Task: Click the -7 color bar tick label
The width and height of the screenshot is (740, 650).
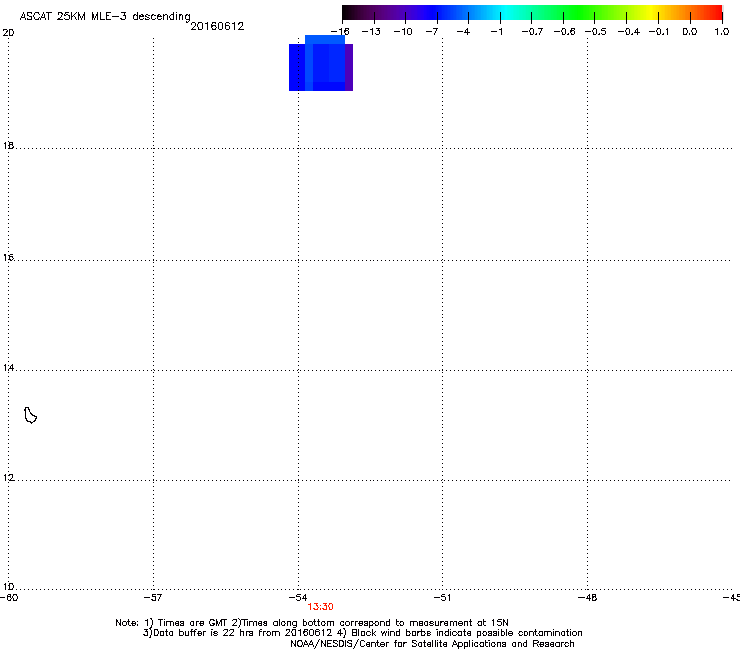Action: coord(432,32)
